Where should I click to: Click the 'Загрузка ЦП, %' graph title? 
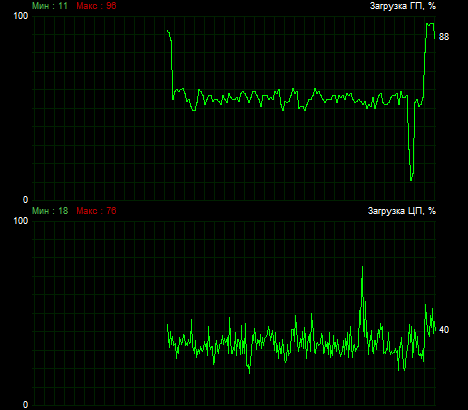pyautogui.click(x=402, y=211)
